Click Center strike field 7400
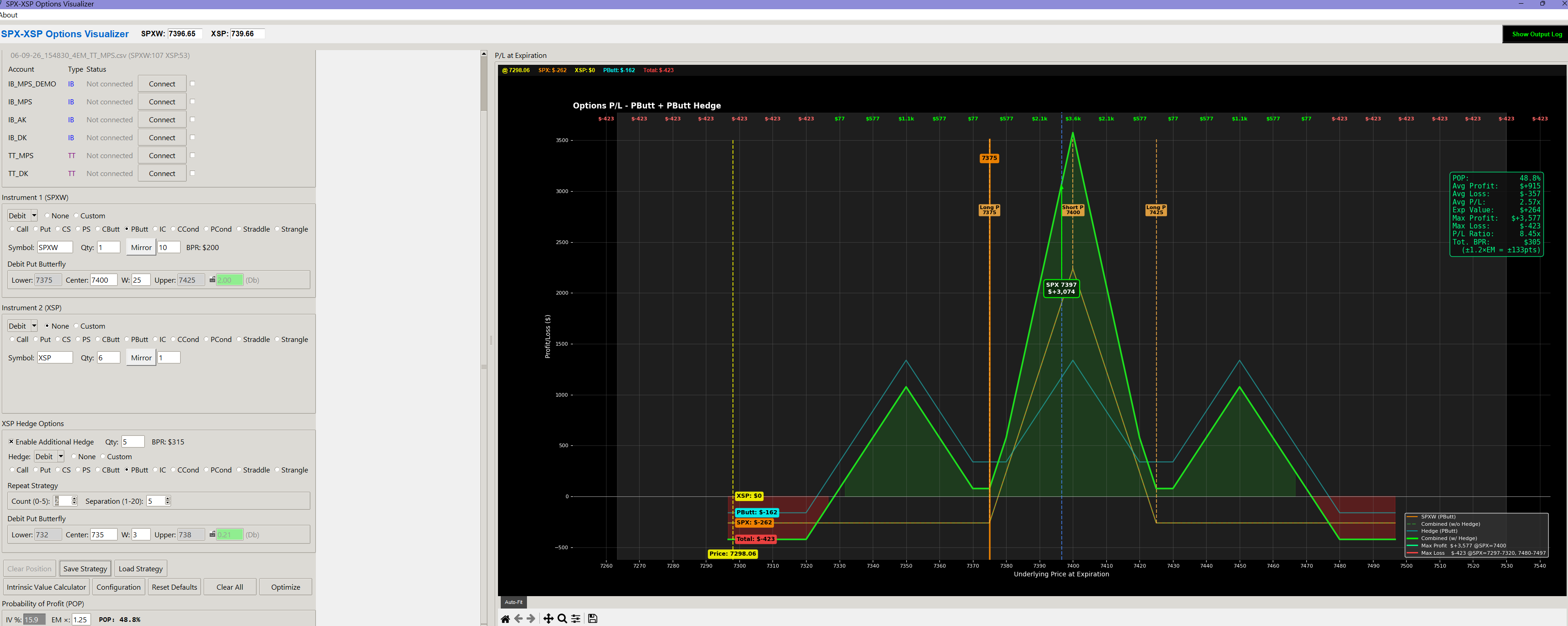1568x626 pixels. pyautogui.click(x=103, y=280)
